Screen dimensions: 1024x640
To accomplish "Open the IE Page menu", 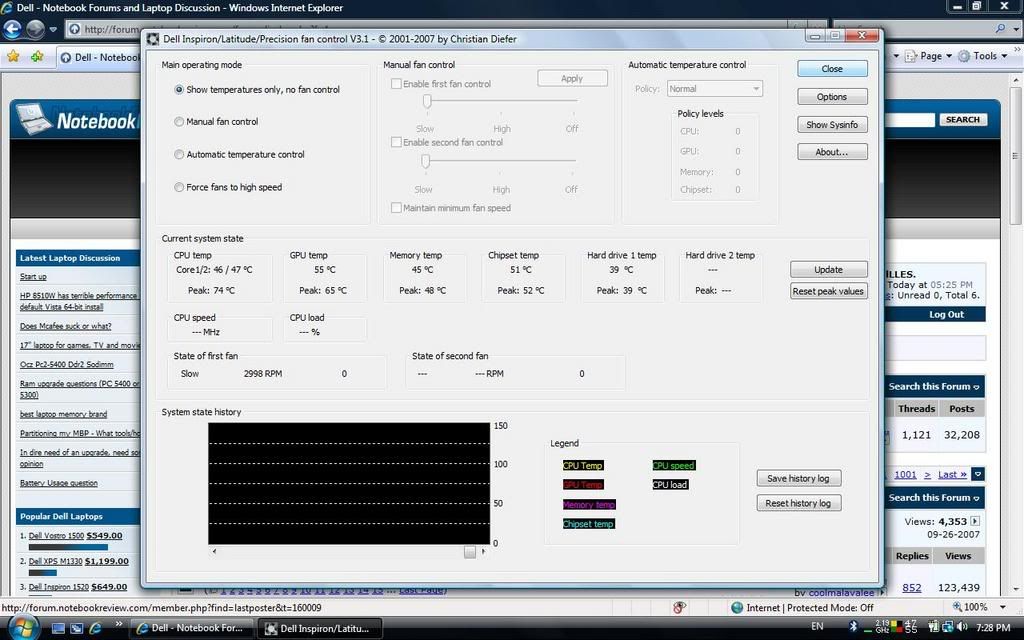I will (929, 56).
